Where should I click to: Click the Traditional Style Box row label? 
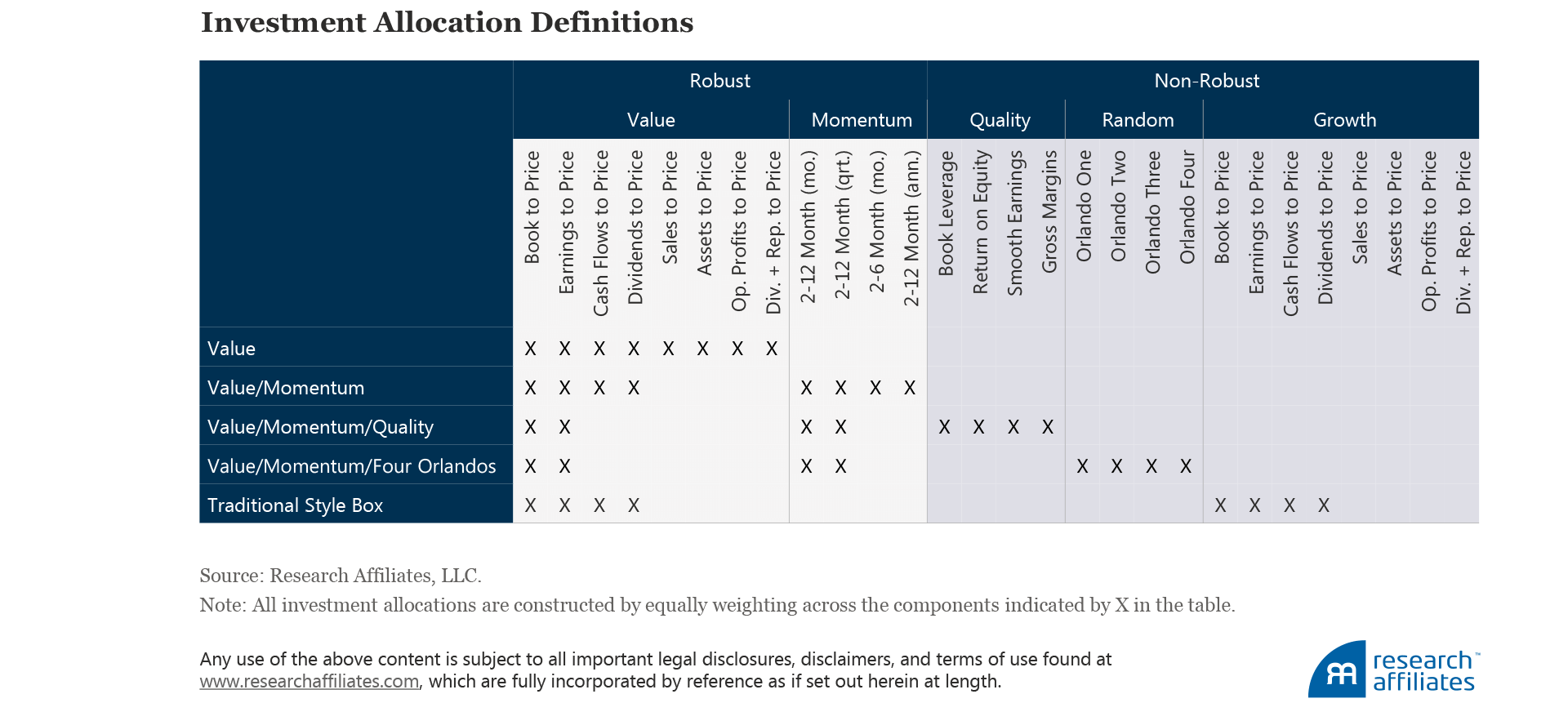click(295, 505)
